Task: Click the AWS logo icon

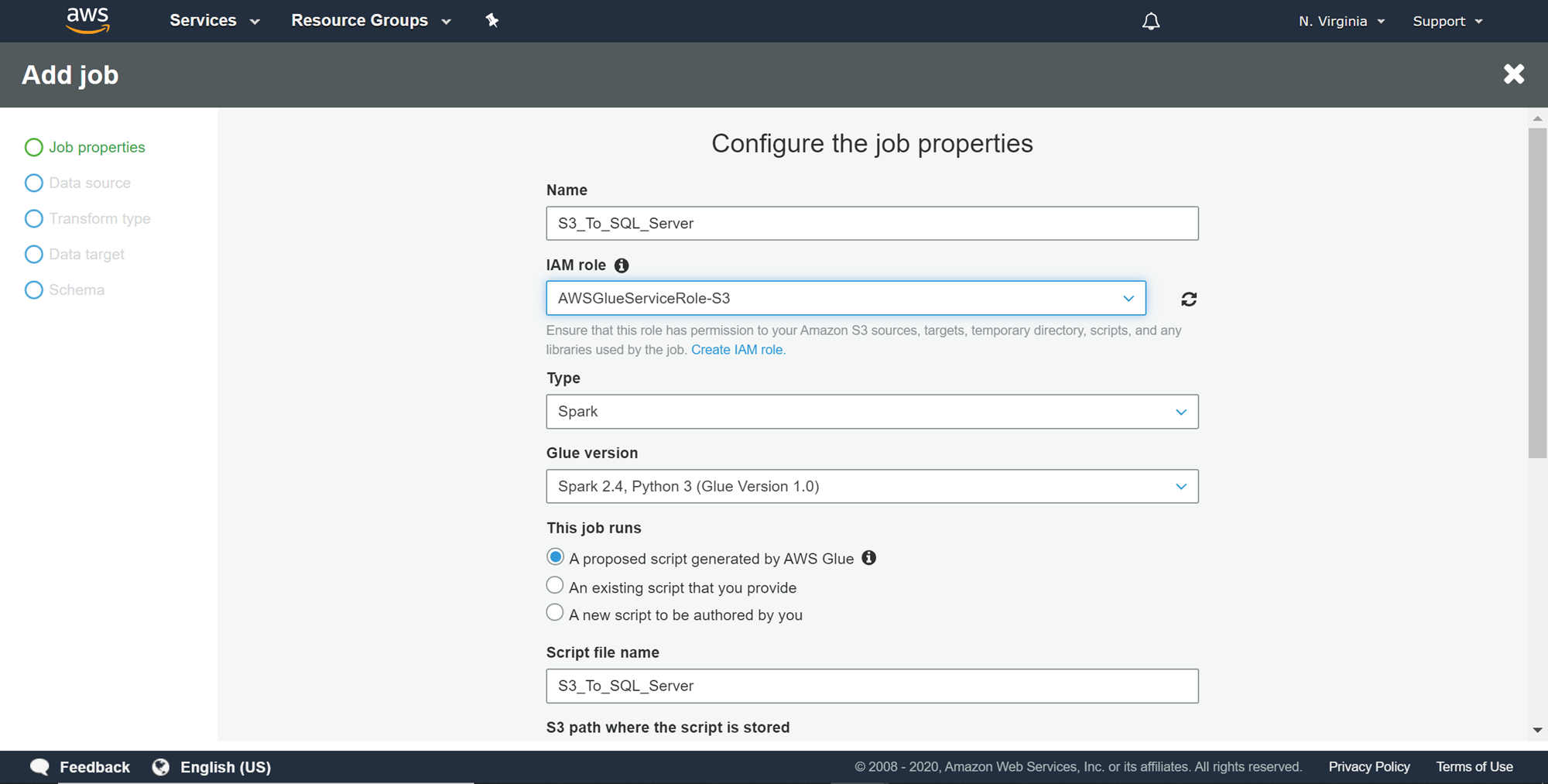Action: point(87,21)
